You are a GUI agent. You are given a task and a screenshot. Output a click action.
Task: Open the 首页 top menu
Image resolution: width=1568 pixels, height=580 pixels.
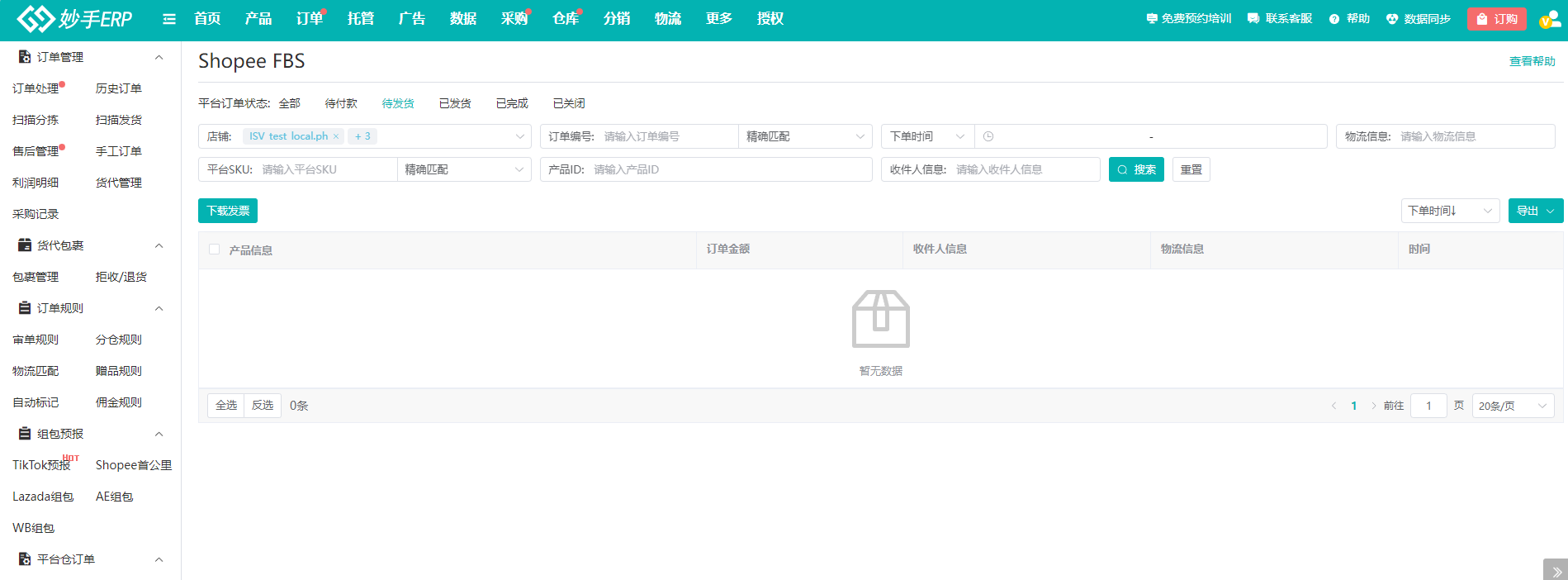pos(207,18)
